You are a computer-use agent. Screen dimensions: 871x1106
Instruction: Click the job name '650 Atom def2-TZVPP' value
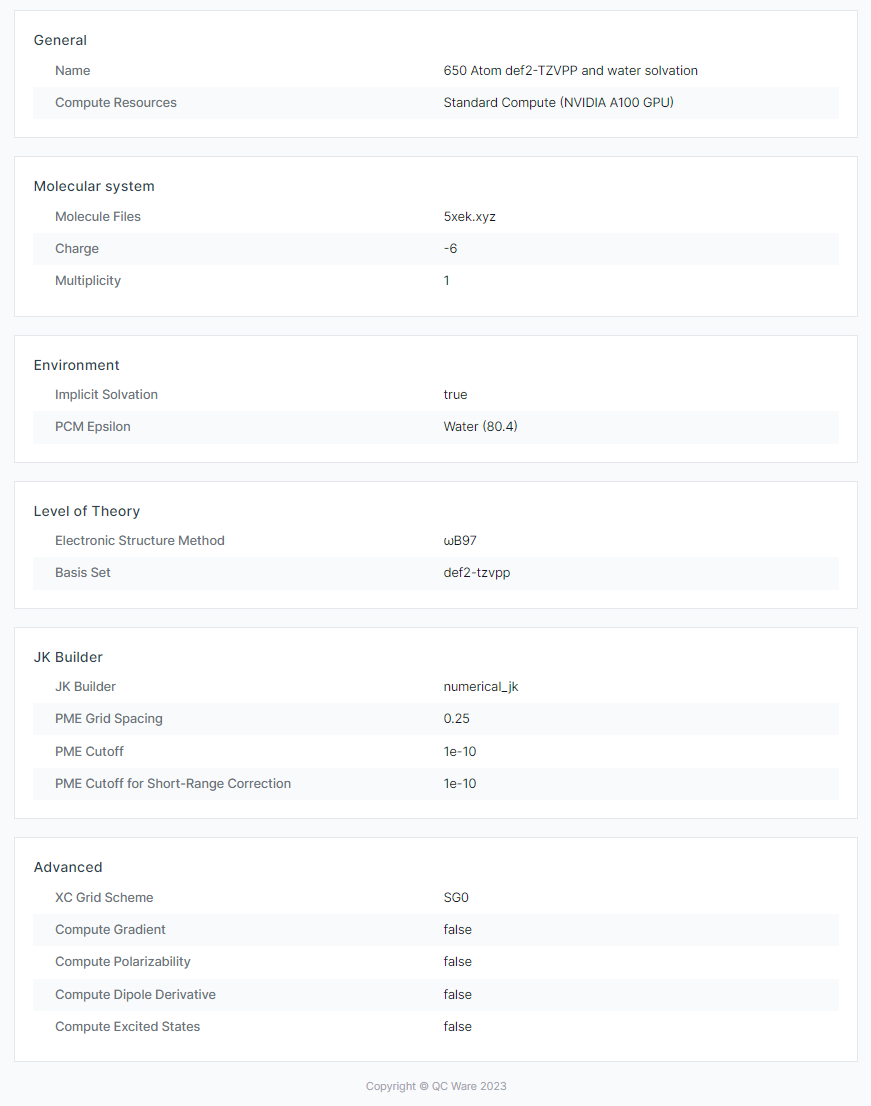tap(570, 71)
